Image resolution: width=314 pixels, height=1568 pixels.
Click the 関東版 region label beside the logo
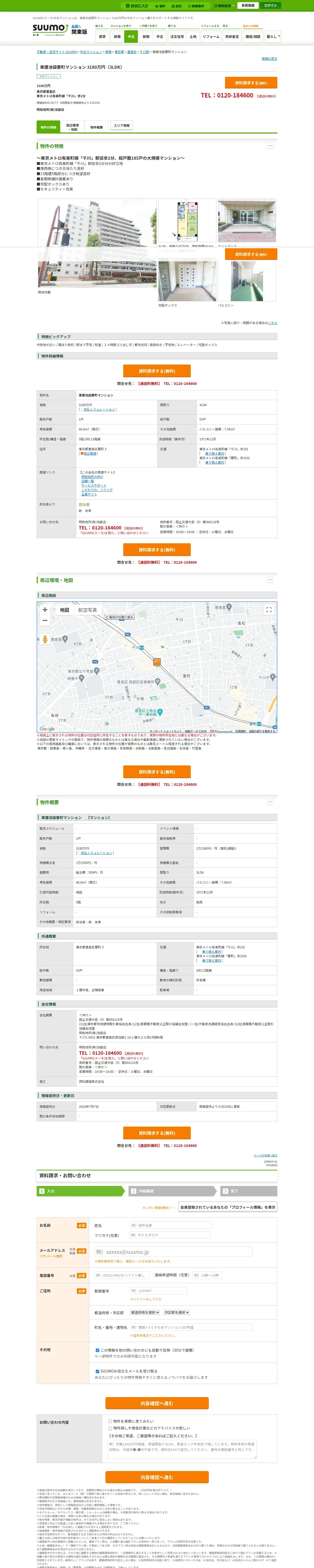(79, 32)
